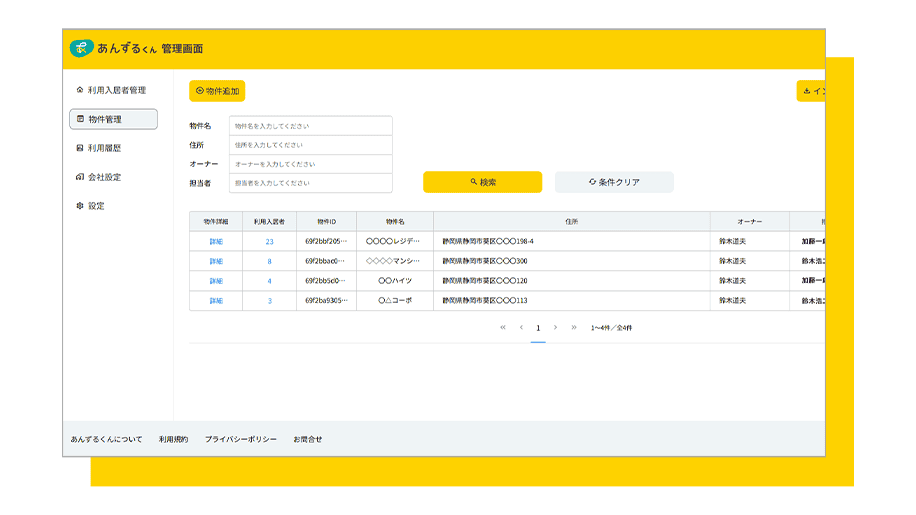916x515 pixels.
Task: Focus the 担当者 input field
Action: pyautogui.click(x=311, y=183)
